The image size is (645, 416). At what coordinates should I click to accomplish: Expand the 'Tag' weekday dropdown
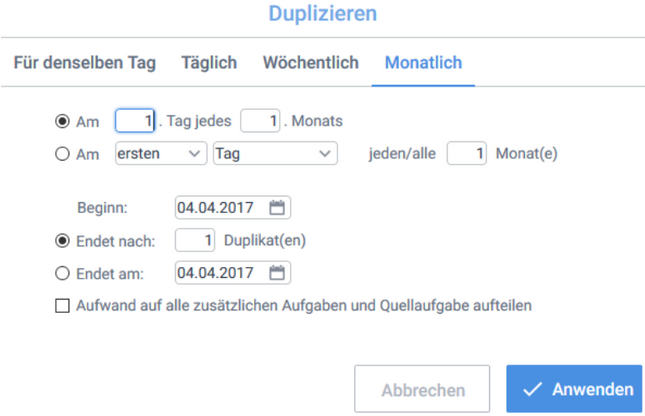tap(274, 154)
